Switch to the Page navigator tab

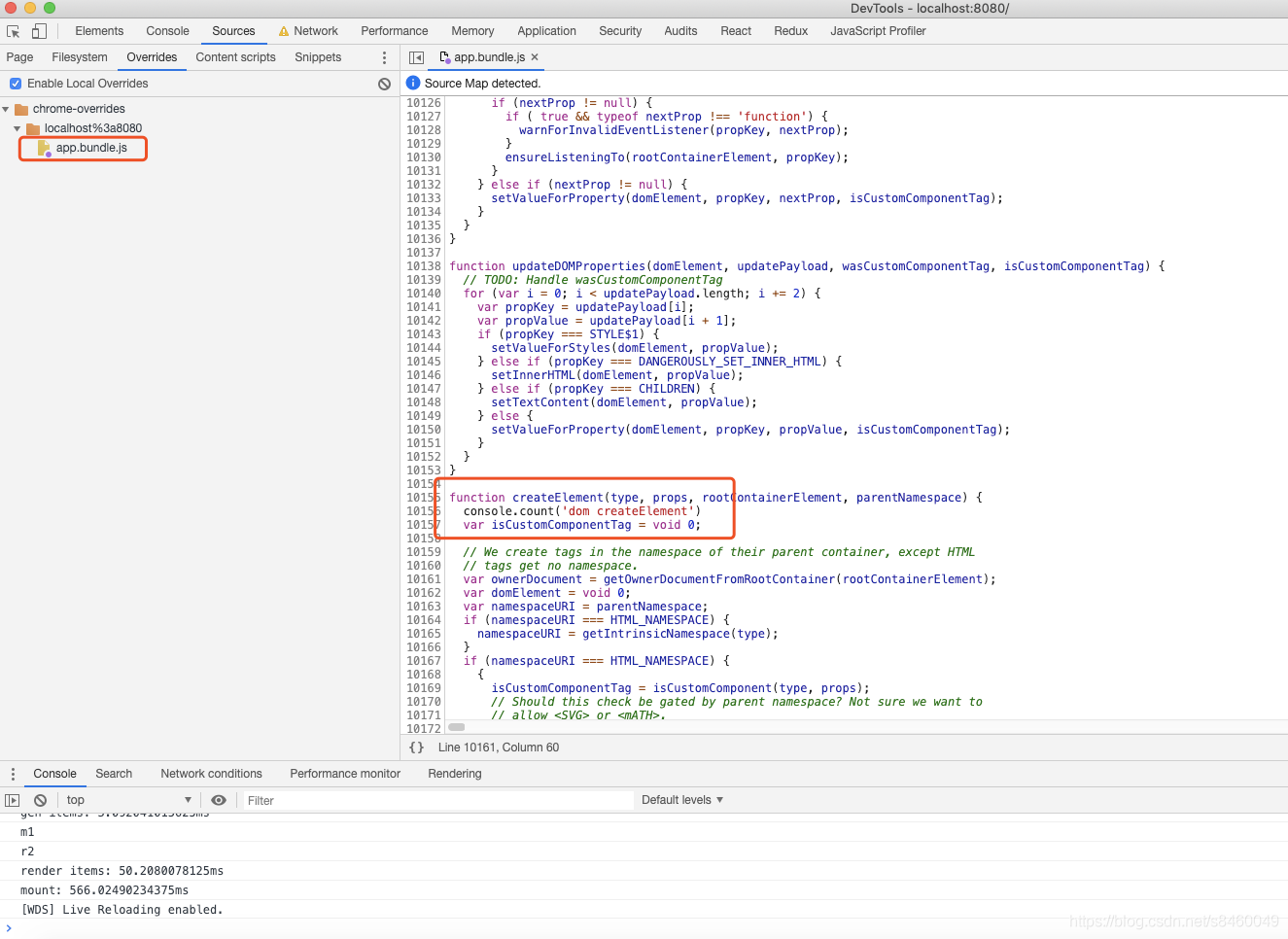[x=19, y=57]
